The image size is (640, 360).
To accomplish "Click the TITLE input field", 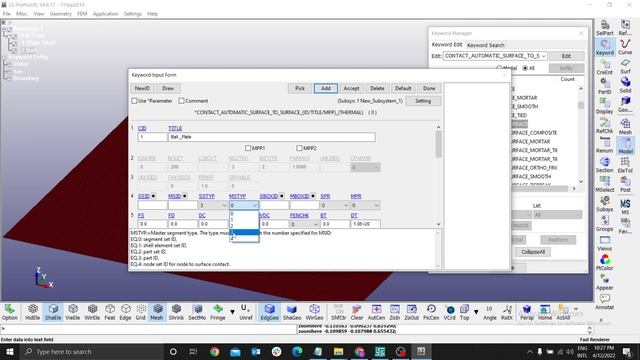I will coord(272,137).
